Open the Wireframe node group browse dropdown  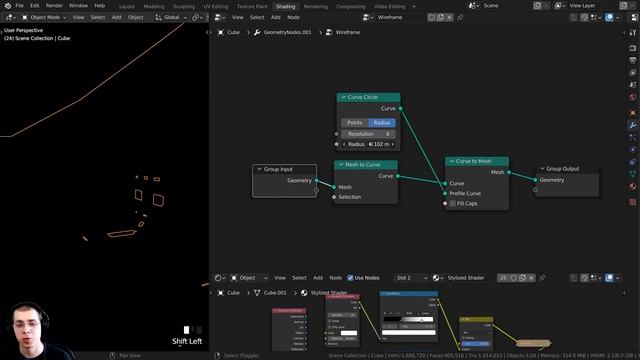click(x=367, y=18)
